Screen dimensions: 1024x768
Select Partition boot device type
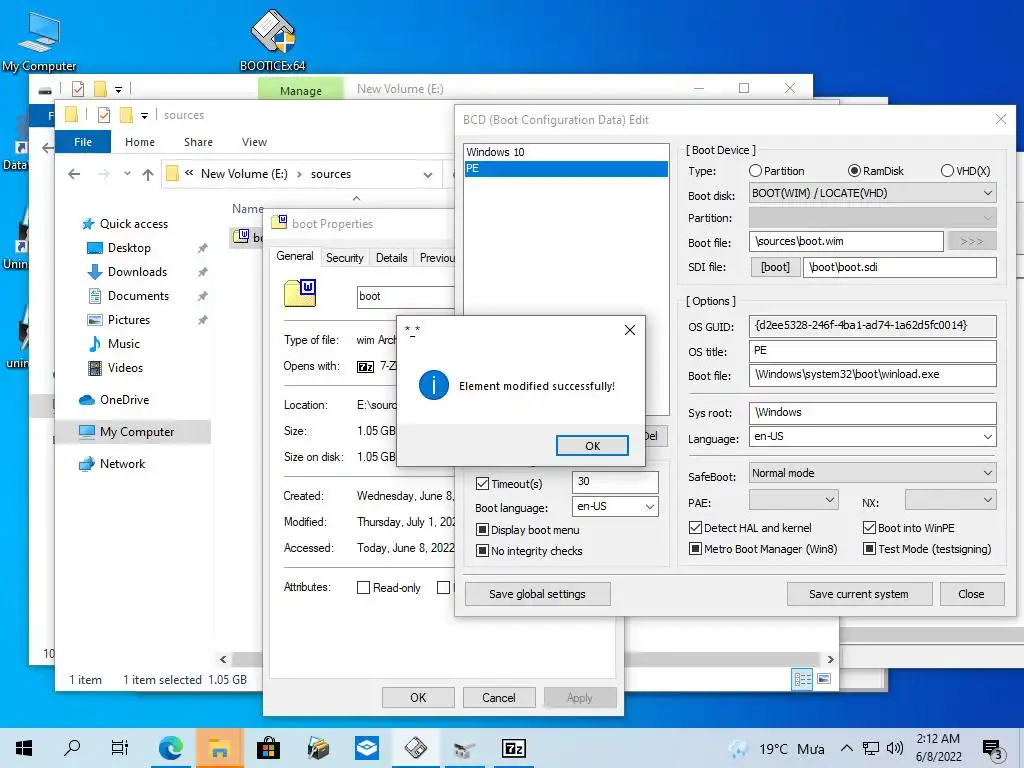(776, 171)
